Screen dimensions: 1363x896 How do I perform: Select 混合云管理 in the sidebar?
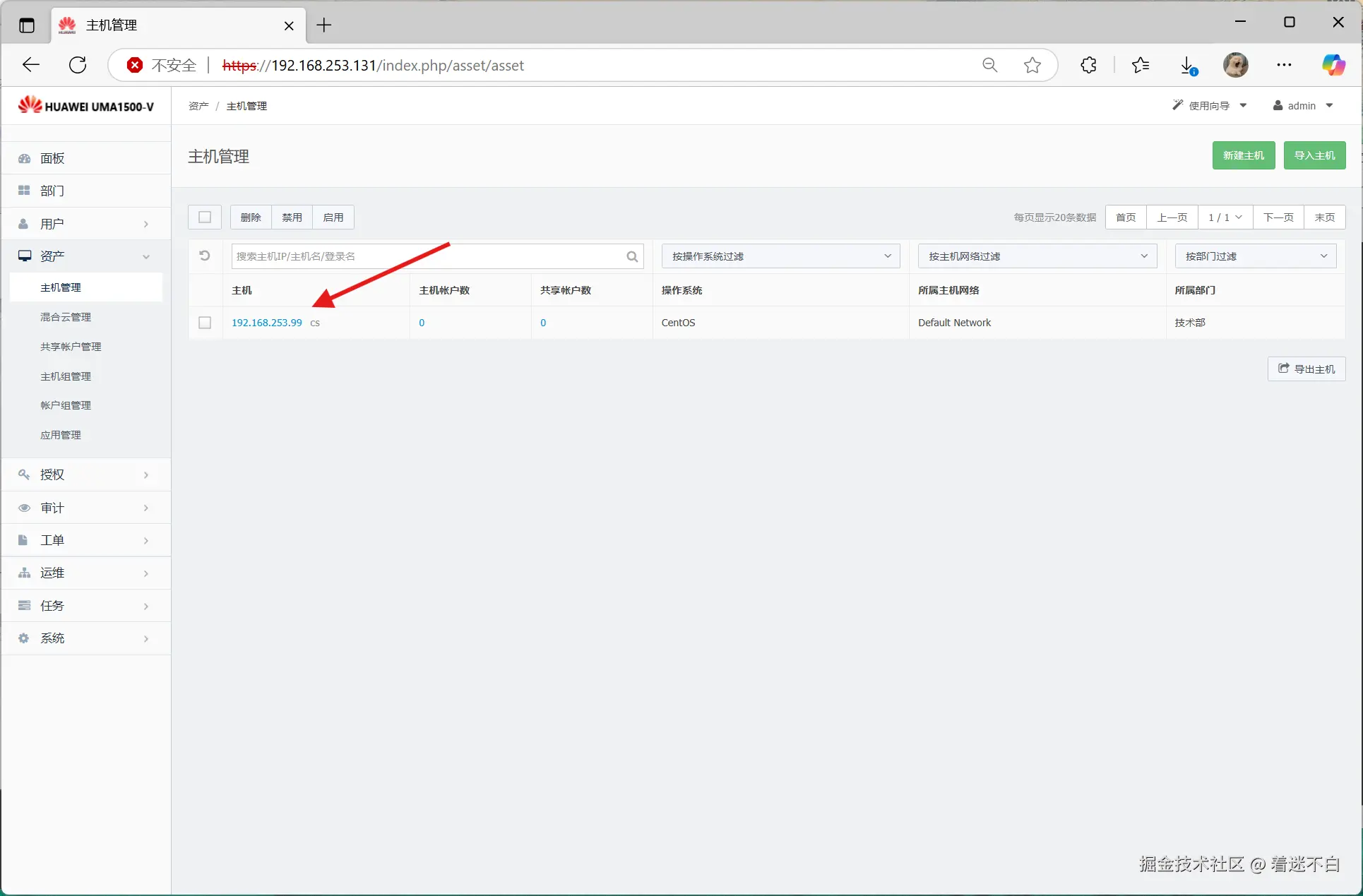click(66, 317)
